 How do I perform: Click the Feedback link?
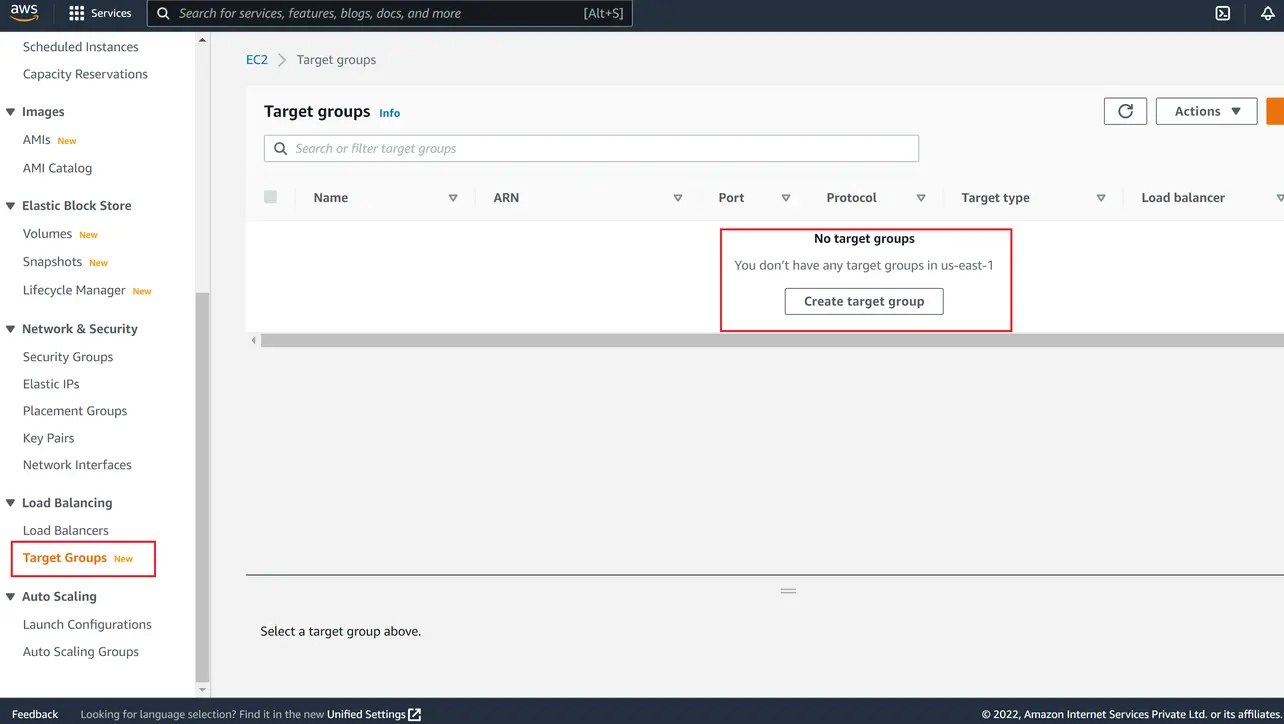pyautogui.click(x=35, y=714)
